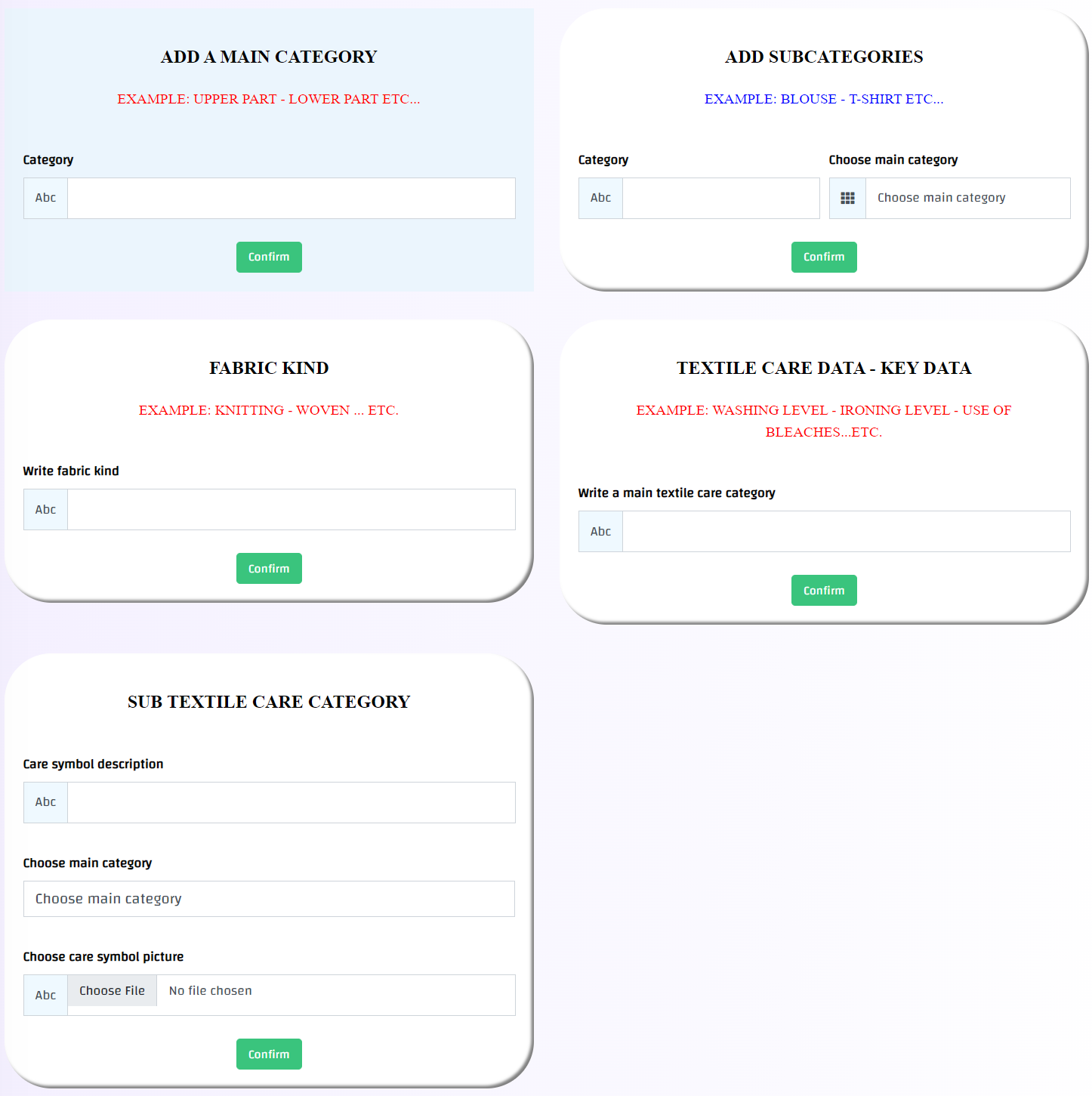The height and width of the screenshot is (1096, 1092).
Task: Click the grid icon beside Choose main category
Action: [x=847, y=198]
